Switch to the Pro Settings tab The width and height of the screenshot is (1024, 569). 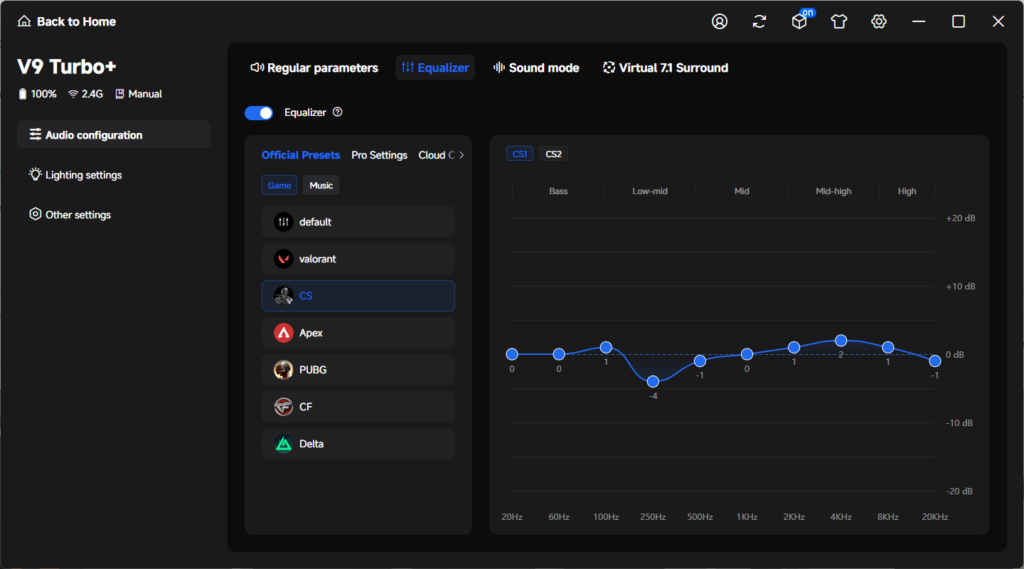click(x=379, y=155)
